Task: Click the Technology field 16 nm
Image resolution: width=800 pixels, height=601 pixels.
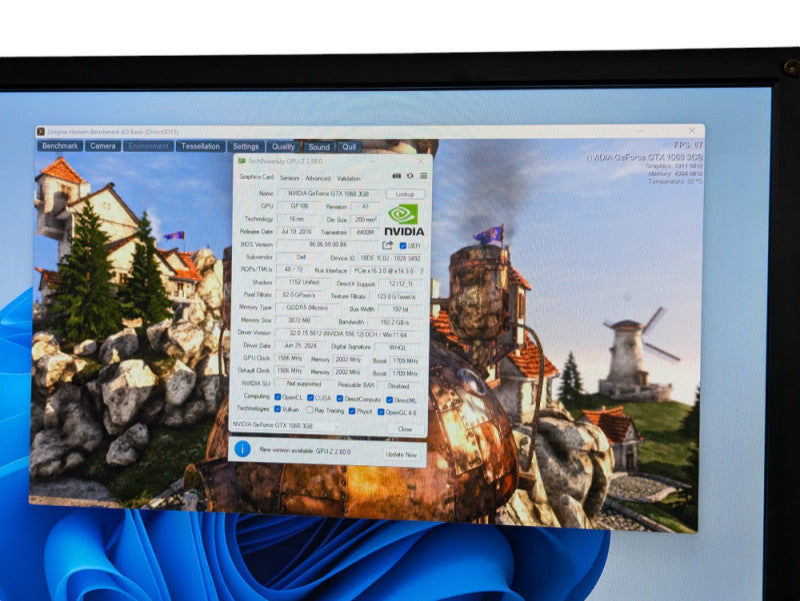Action: 296,219
